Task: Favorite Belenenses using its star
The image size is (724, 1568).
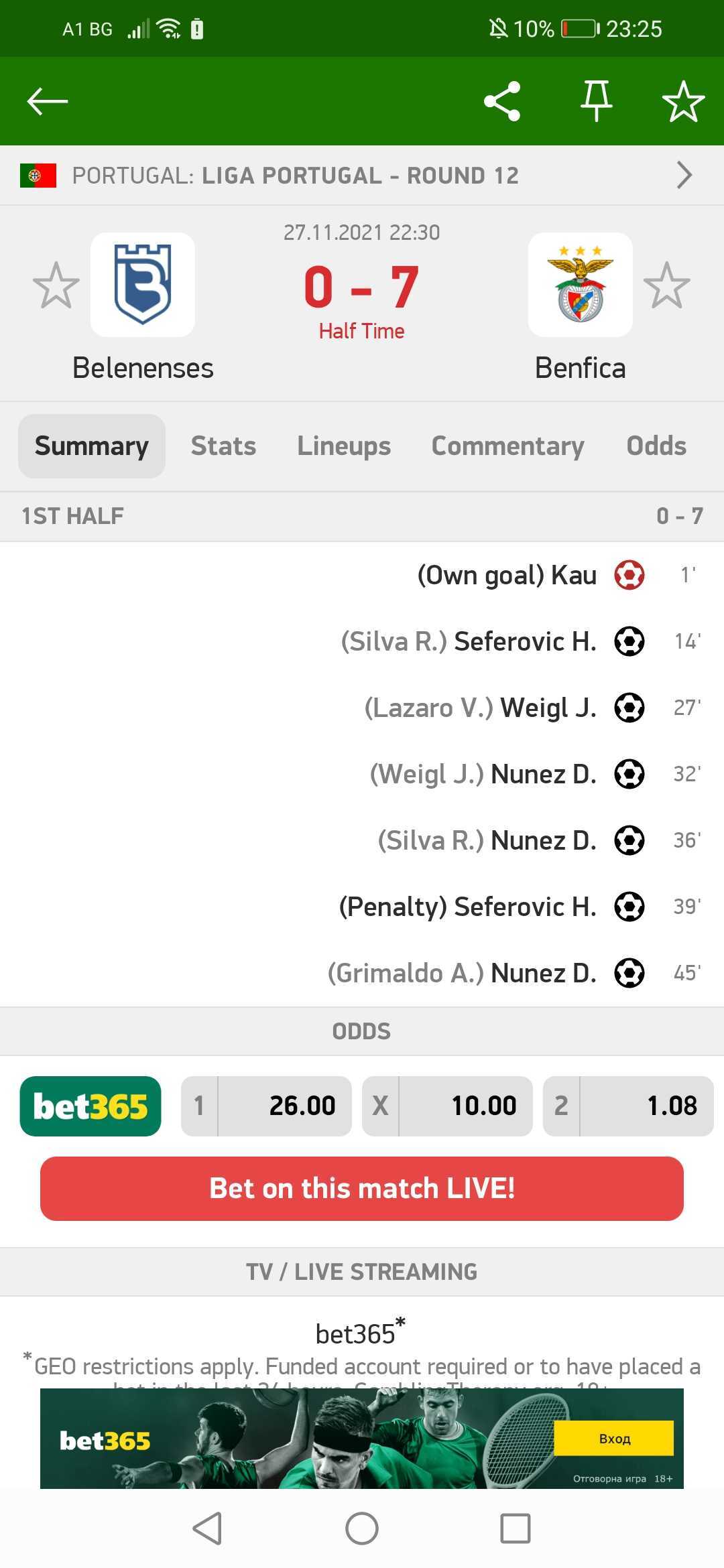Action: point(56,285)
